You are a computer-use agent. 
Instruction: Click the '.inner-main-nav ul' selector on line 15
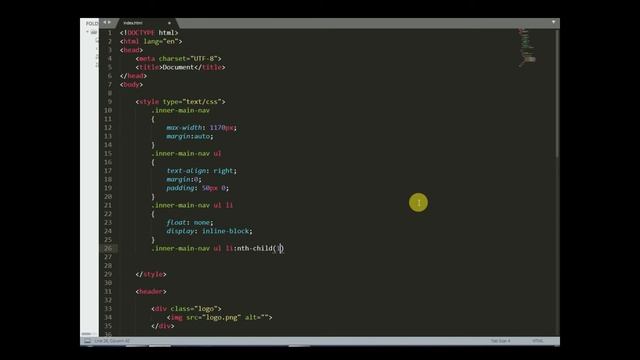(186, 153)
